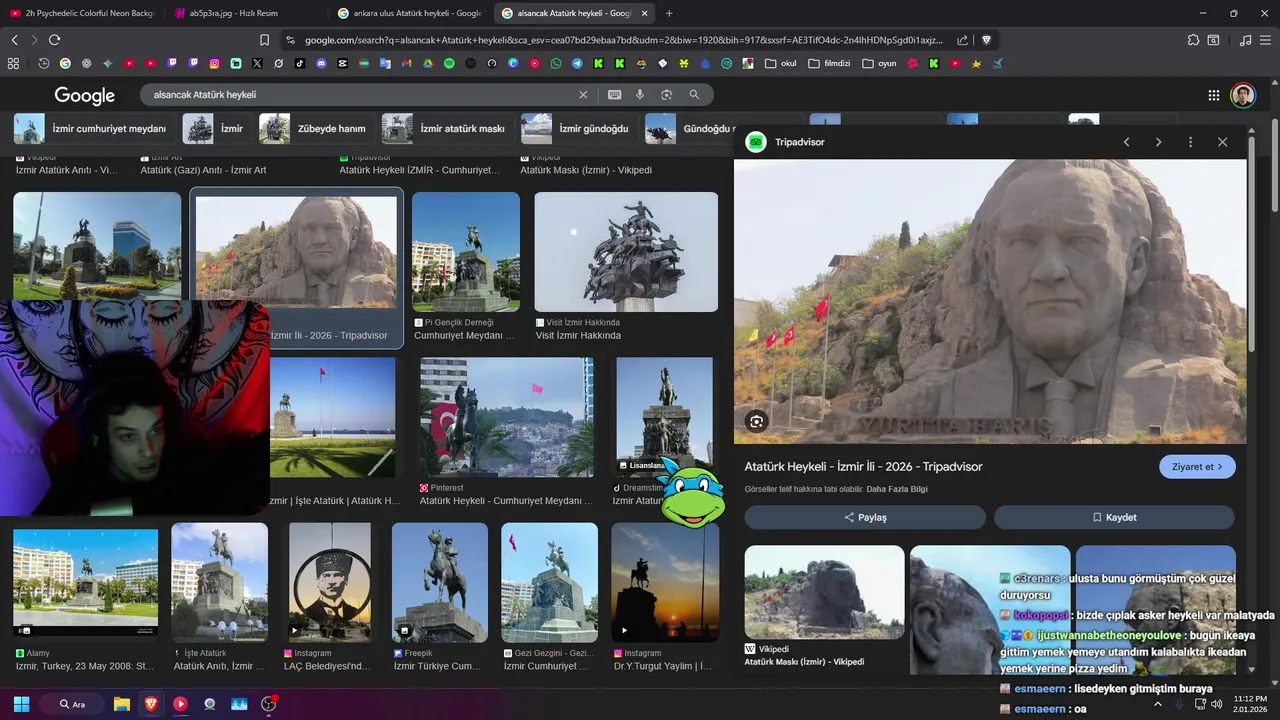Open the oyun bookmarks folder
The image size is (1280, 720).
click(x=879, y=63)
